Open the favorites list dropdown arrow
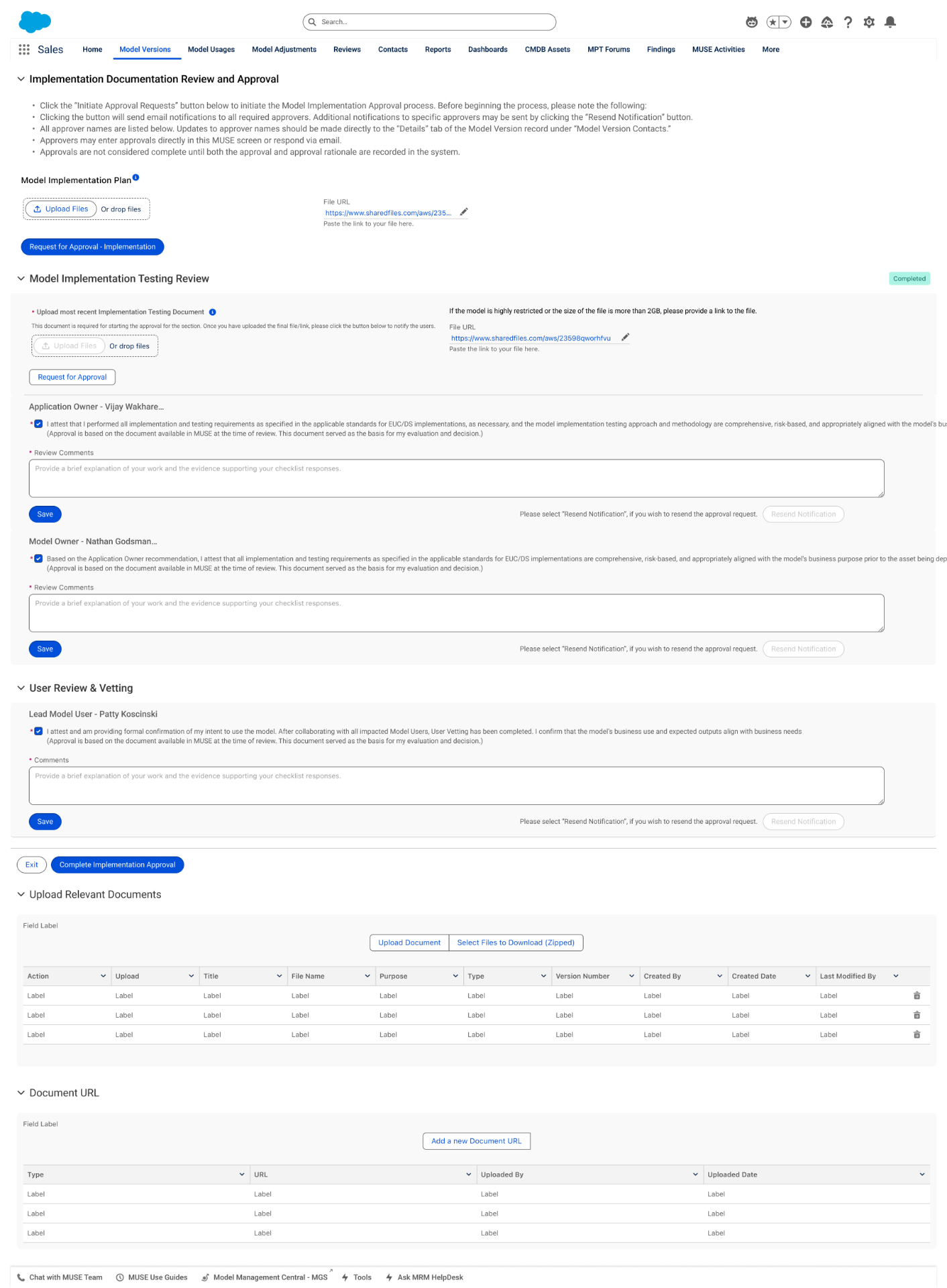This screenshot has width=947, height=1288. point(785,22)
